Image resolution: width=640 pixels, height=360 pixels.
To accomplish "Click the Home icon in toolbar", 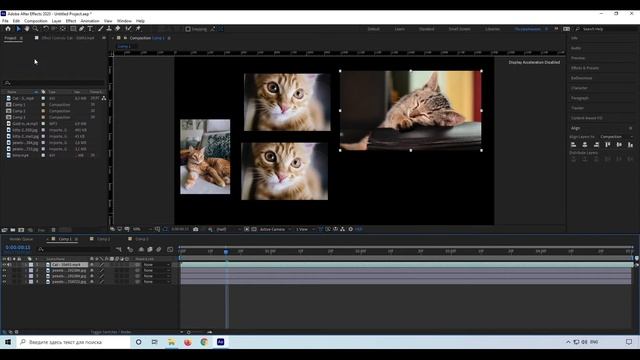I will click(x=8, y=29).
